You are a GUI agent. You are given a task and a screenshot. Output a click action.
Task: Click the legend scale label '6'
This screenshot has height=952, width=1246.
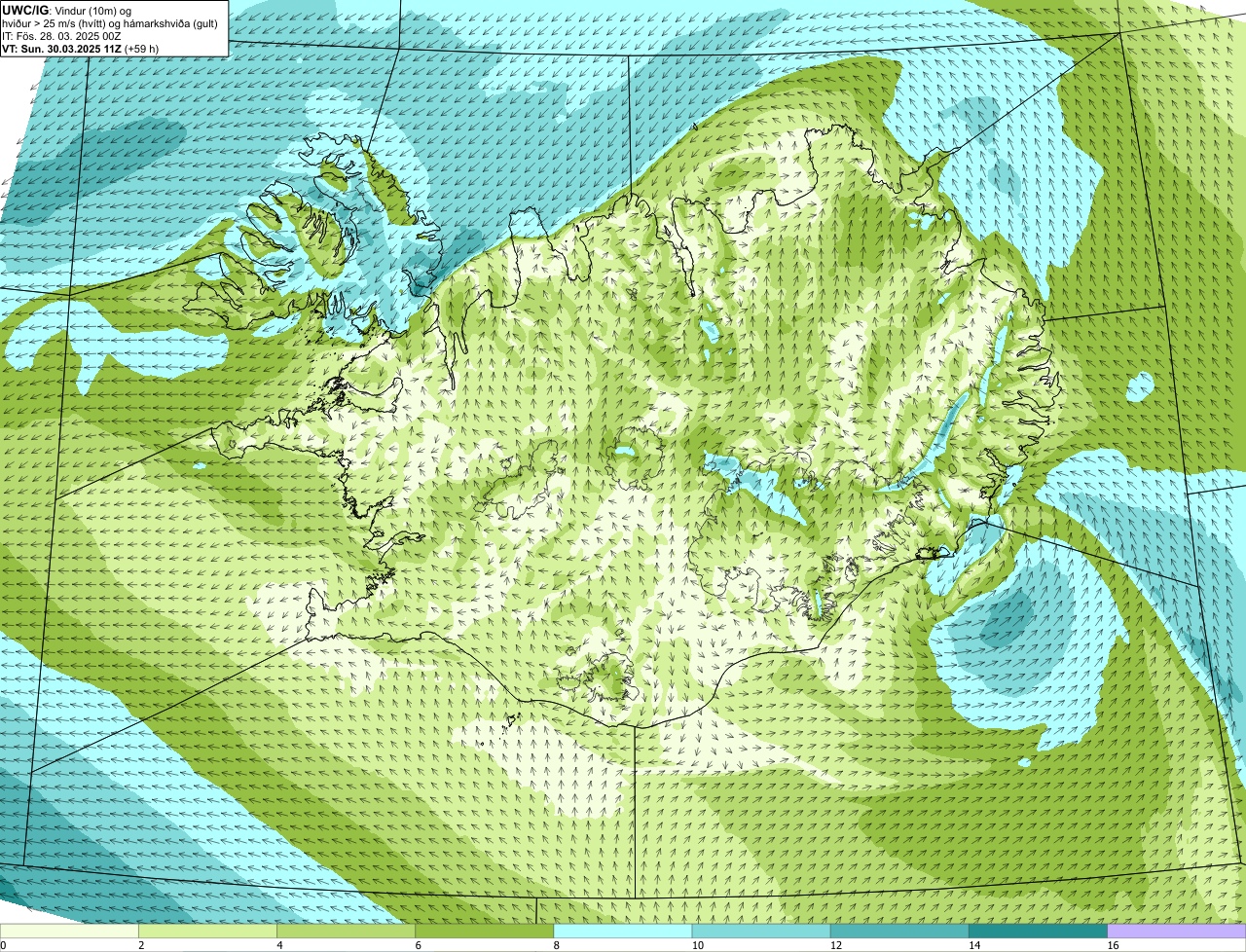[x=418, y=945]
